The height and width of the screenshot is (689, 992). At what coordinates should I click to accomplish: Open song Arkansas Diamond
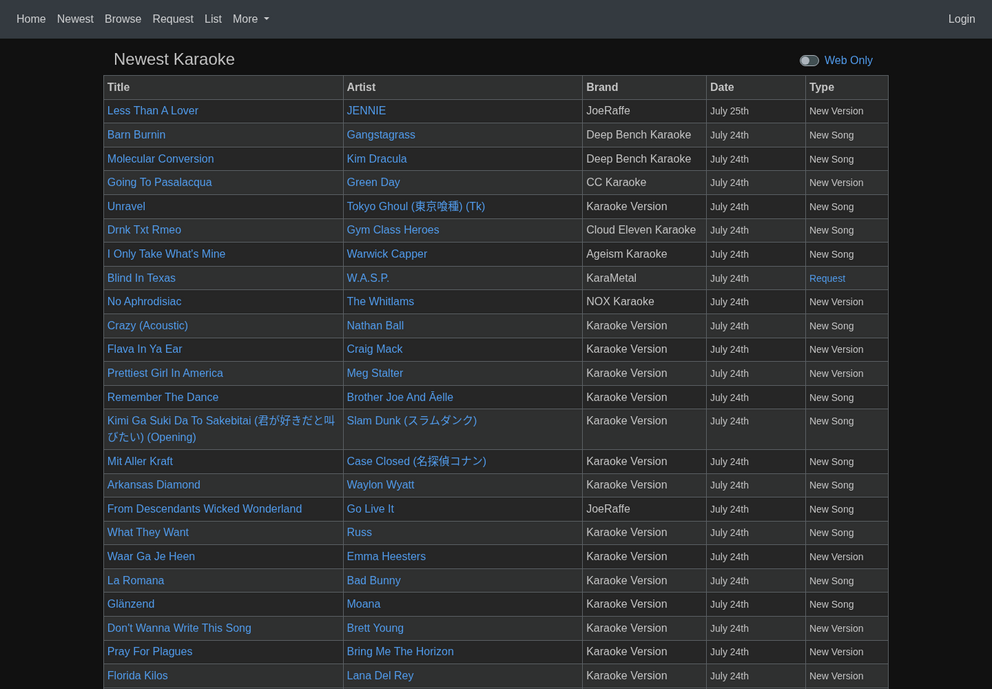[x=154, y=485]
